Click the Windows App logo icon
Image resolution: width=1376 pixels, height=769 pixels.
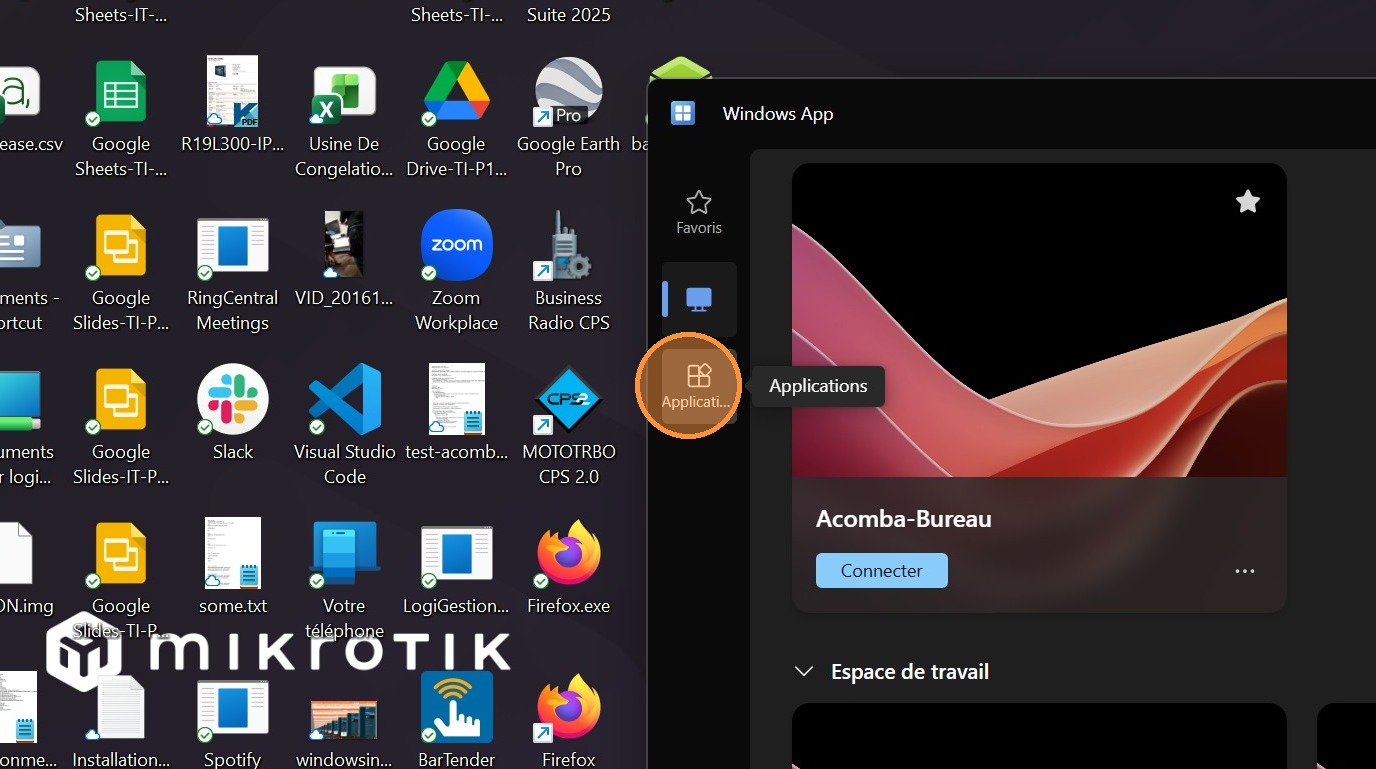(x=683, y=113)
